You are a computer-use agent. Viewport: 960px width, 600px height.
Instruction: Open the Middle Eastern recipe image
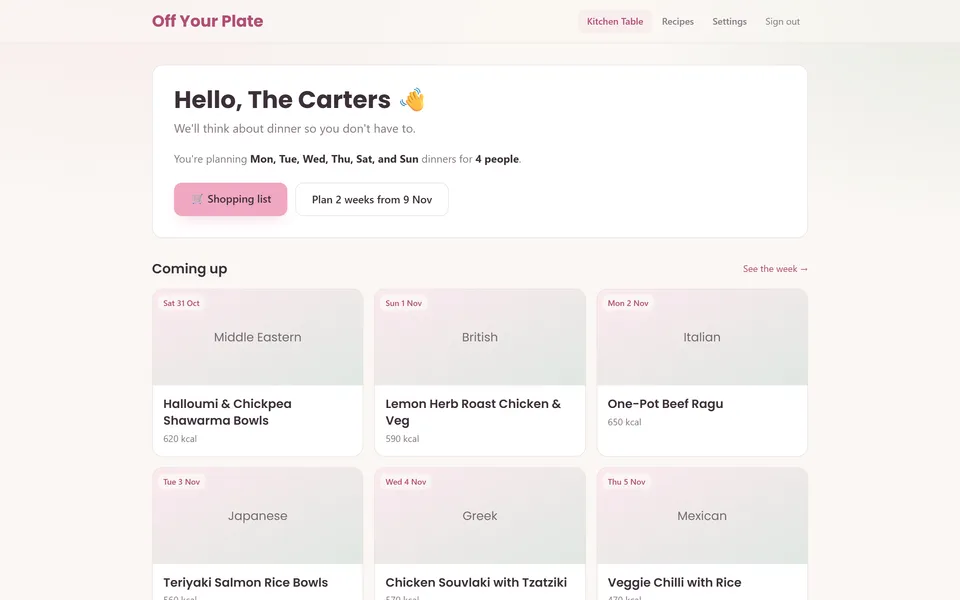coord(258,337)
